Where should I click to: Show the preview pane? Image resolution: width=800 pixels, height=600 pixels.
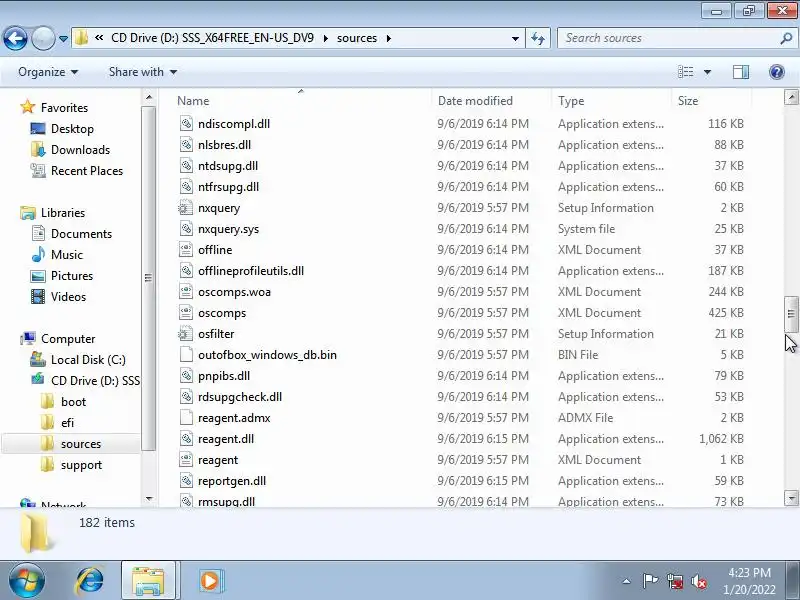[741, 72]
